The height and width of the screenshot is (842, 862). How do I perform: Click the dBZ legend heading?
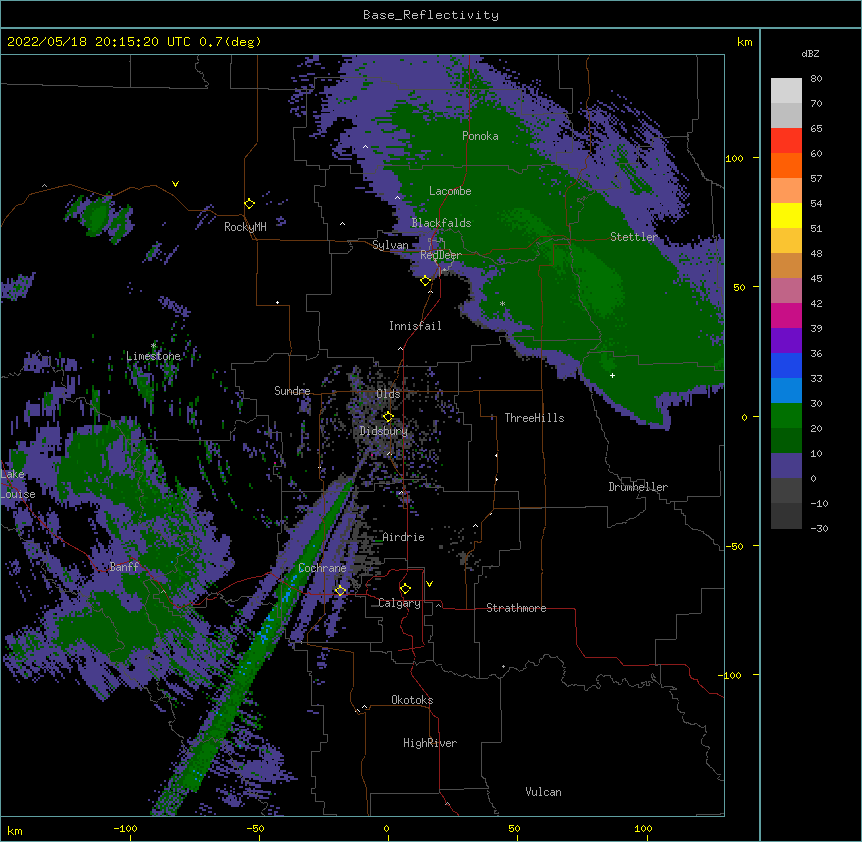810,54
